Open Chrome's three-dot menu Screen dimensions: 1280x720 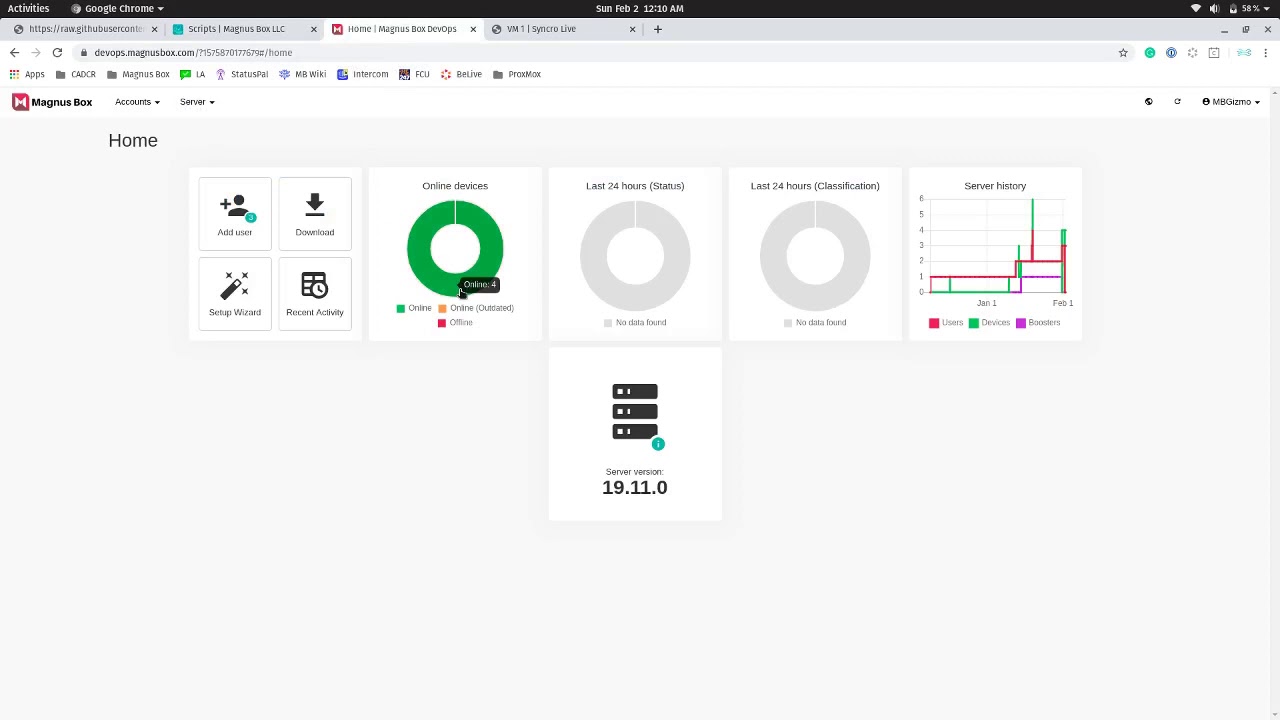1265,53
